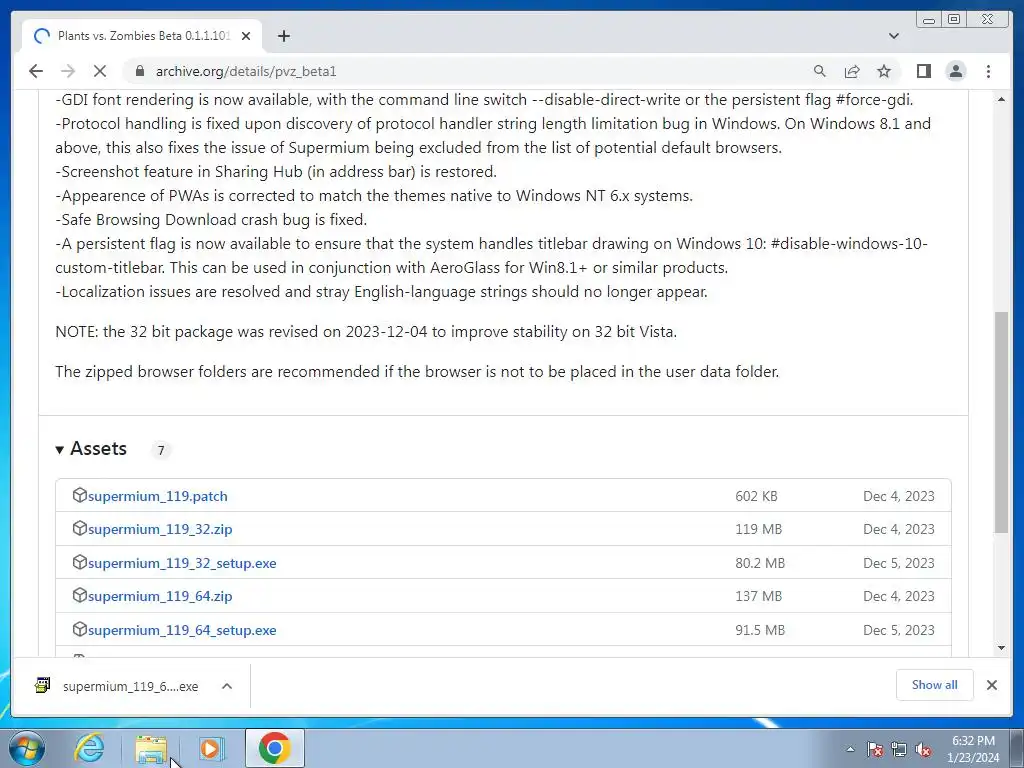Download supermium_119_64.zip
The height and width of the screenshot is (768, 1024).
pos(160,596)
